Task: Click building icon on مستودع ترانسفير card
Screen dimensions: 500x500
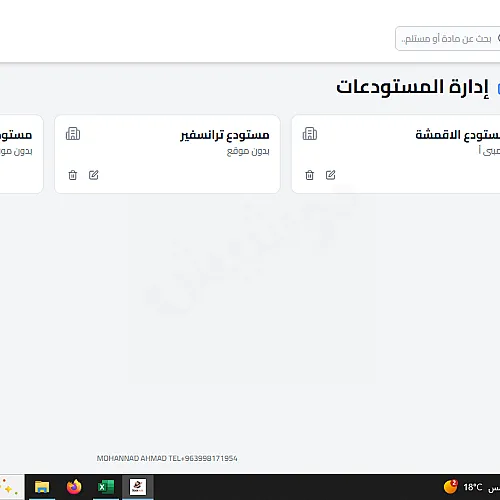Action: pos(73,134)
